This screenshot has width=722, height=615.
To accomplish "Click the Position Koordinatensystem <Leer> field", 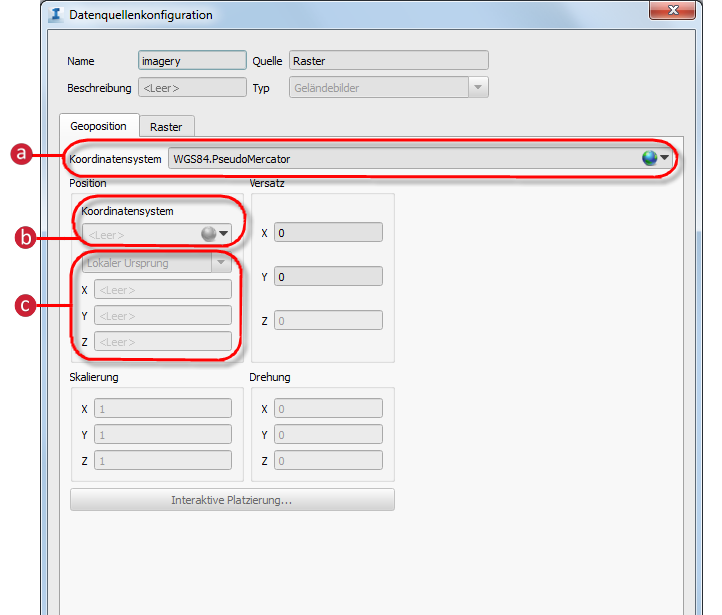I will point(157,234).
